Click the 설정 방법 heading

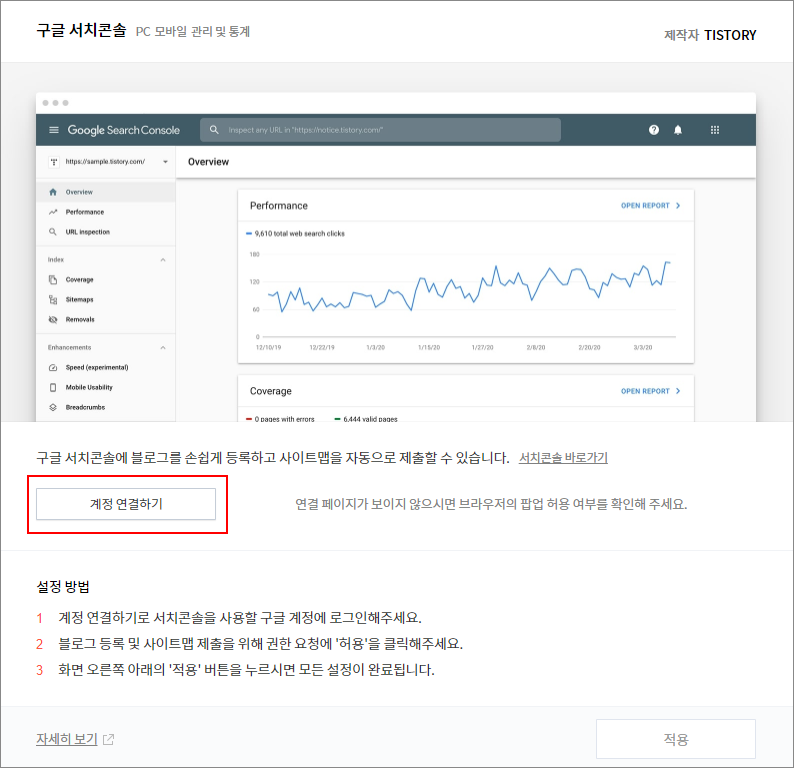(63, 587)
